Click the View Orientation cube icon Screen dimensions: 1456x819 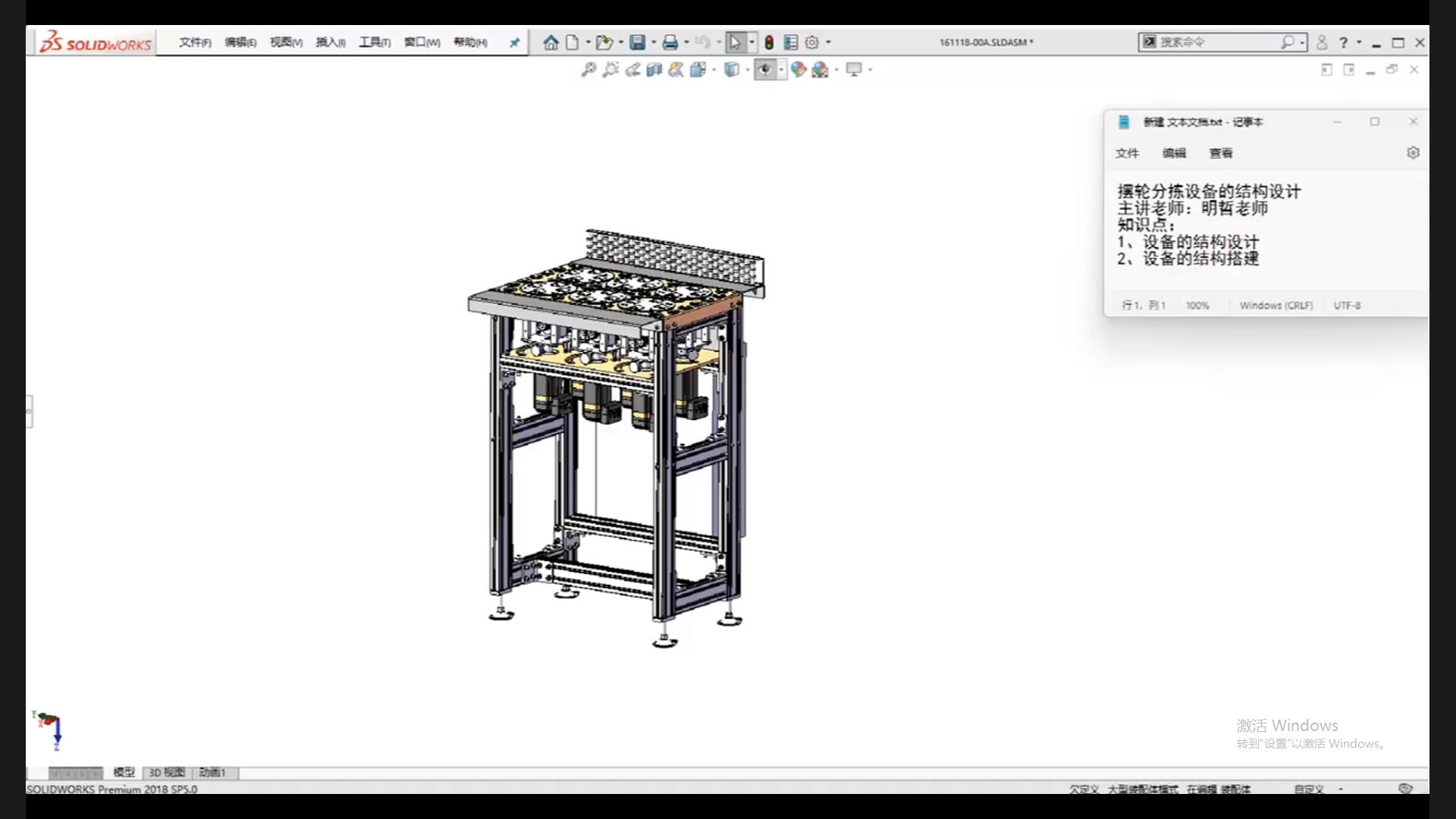point(698,70)
